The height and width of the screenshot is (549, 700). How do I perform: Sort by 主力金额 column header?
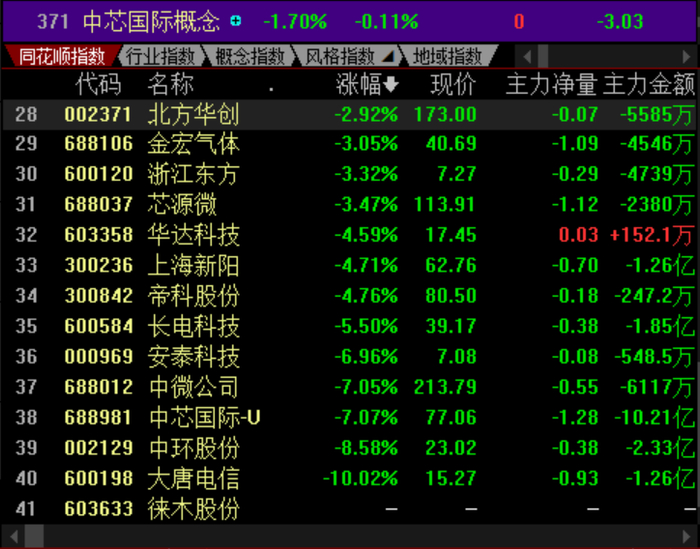[x=649, y=84]
